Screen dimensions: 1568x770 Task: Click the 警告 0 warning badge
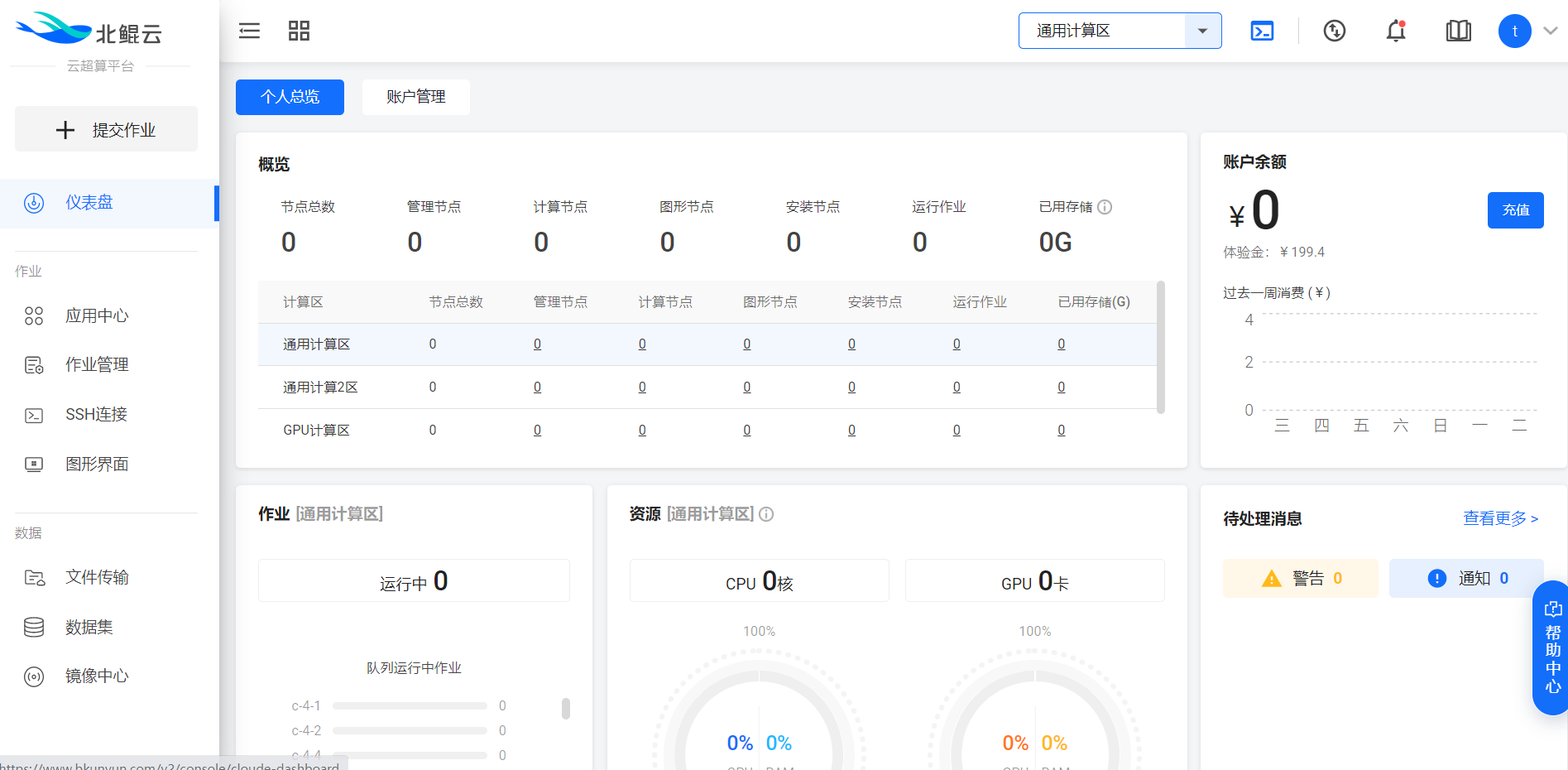(1300, 578)
